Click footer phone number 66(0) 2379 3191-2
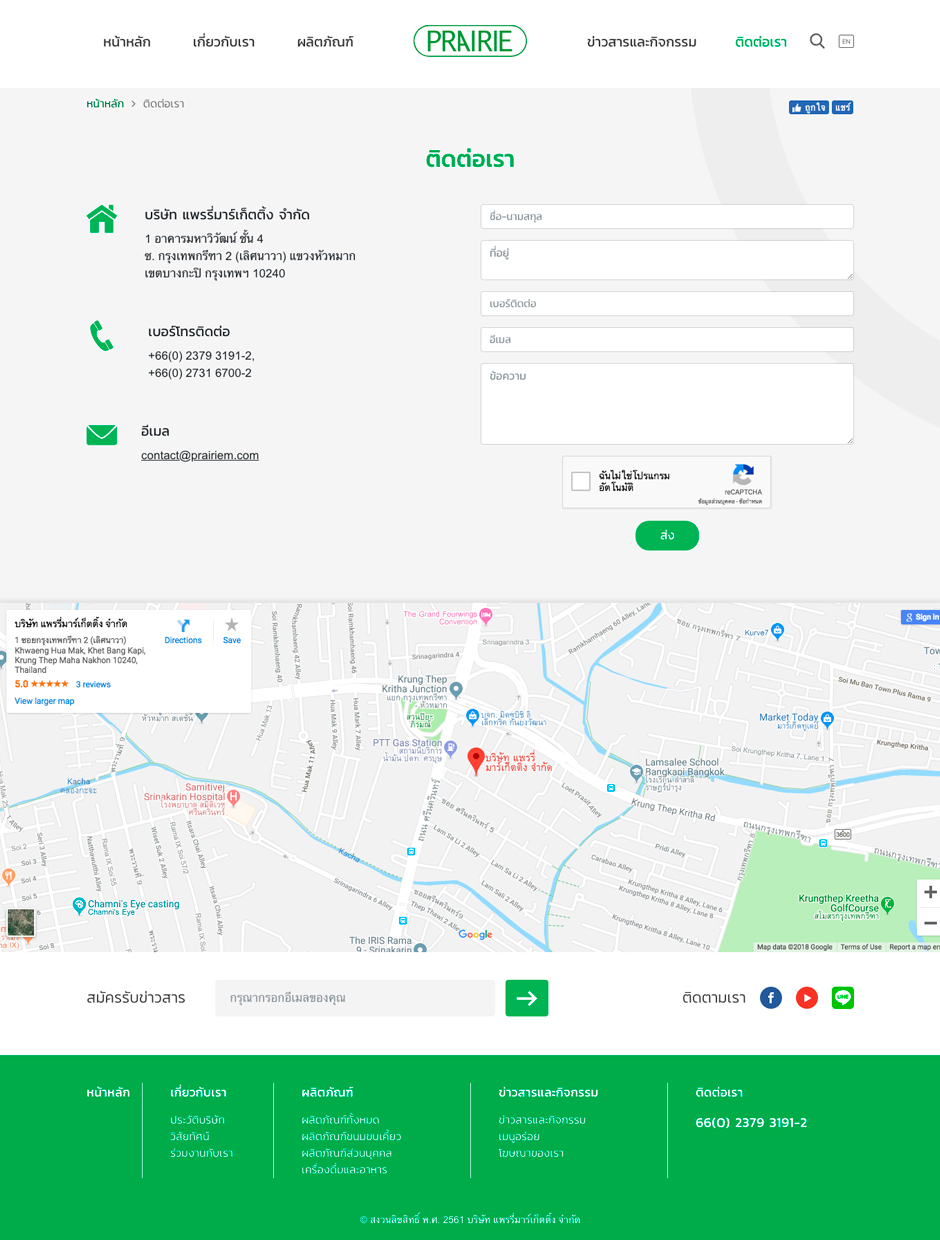The width and height of the screenshot is (940, 1240). tap(751, 1122)
